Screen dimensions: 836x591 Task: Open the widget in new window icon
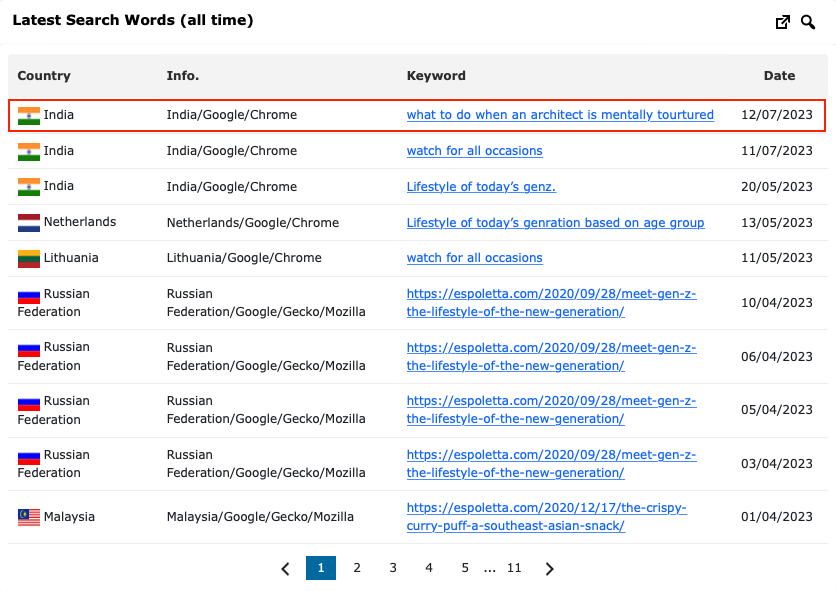[782, 22]
